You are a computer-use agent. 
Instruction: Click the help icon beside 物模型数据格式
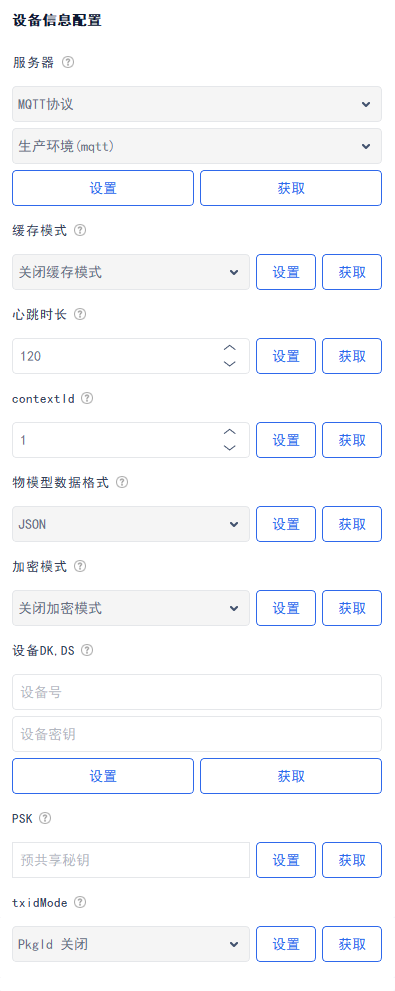pos(122,482)
